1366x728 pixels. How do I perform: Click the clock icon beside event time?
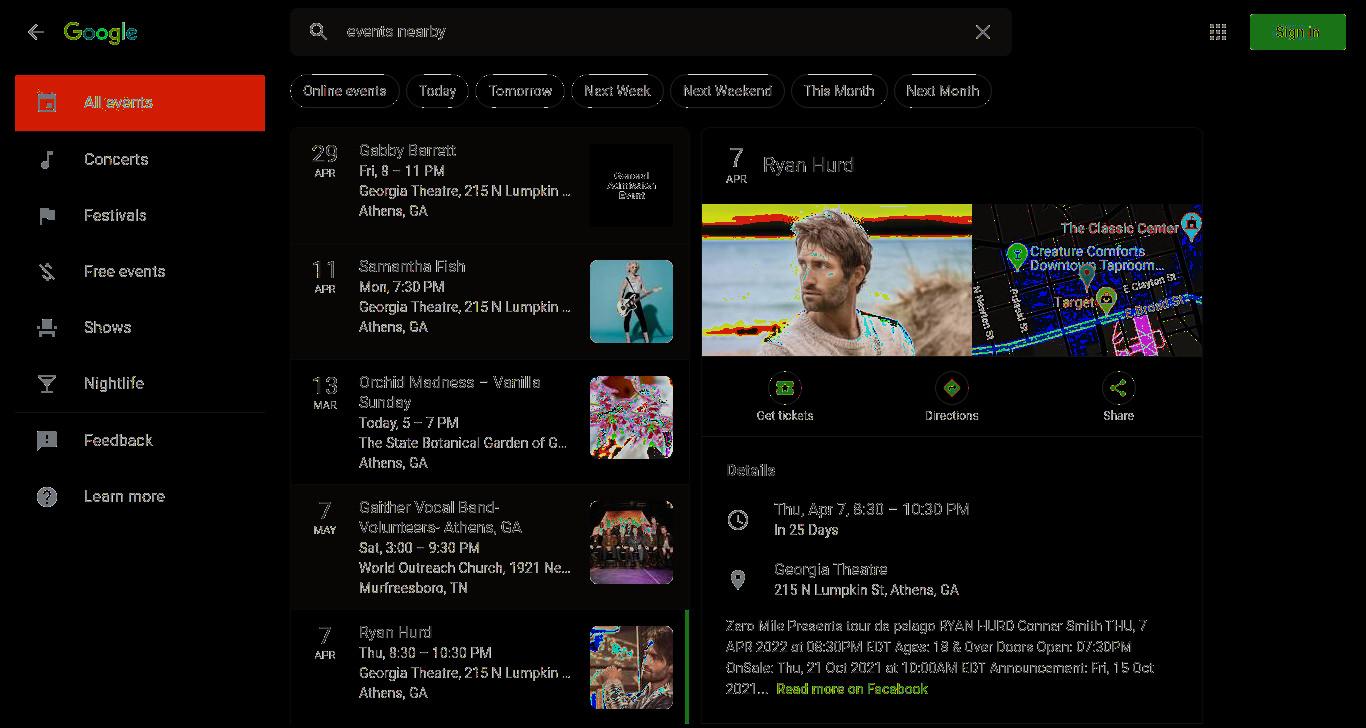[x=738, y=520]
